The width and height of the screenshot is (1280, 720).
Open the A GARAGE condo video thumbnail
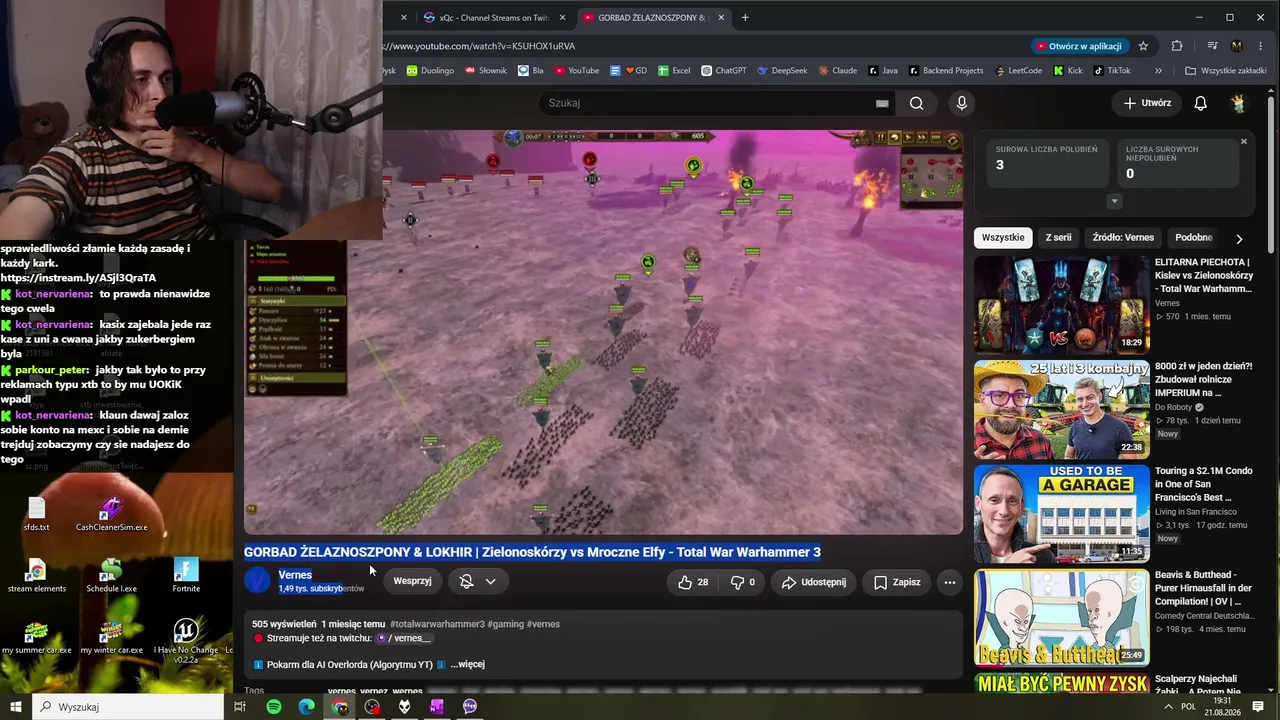point(1062,514)
